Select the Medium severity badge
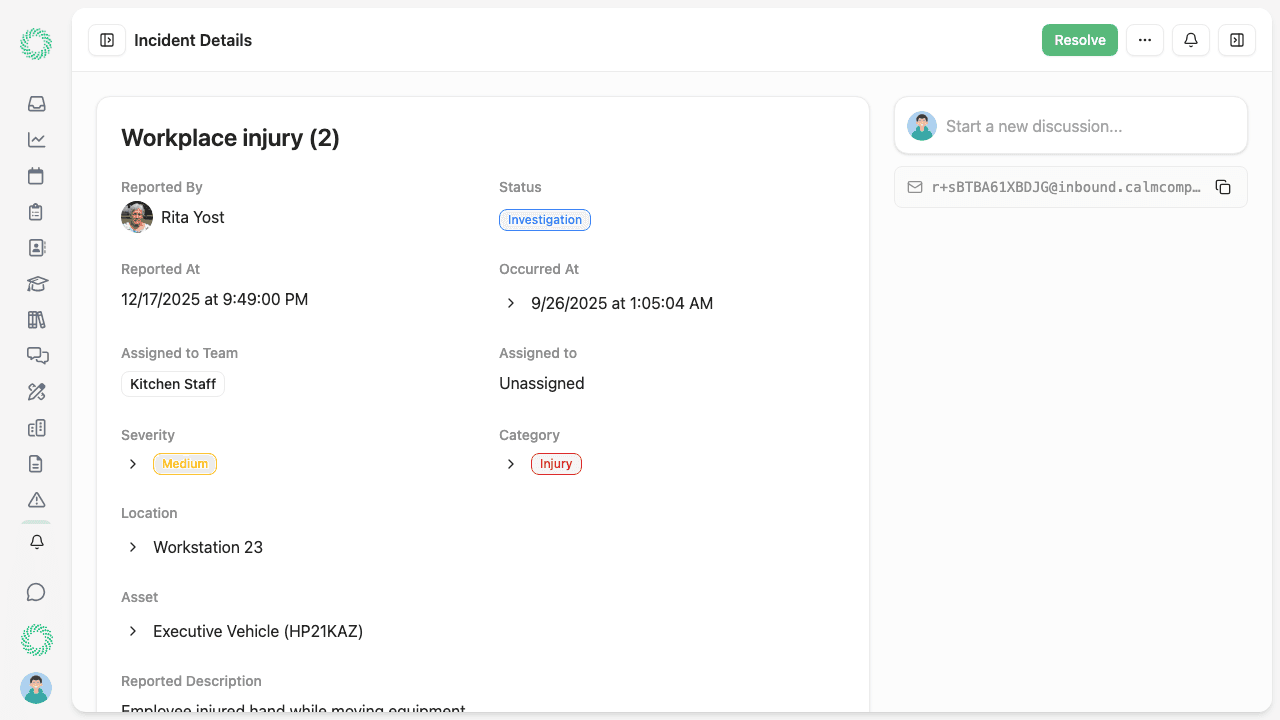 tap(184, 463)
